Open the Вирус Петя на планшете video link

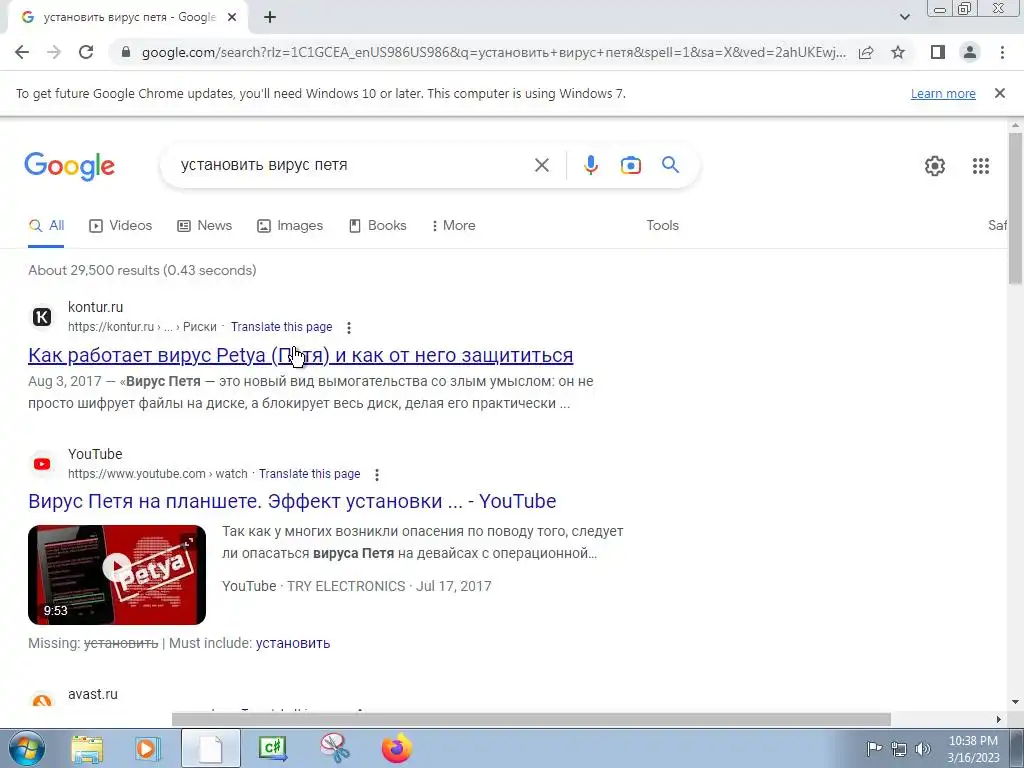[x=292, y=501]
